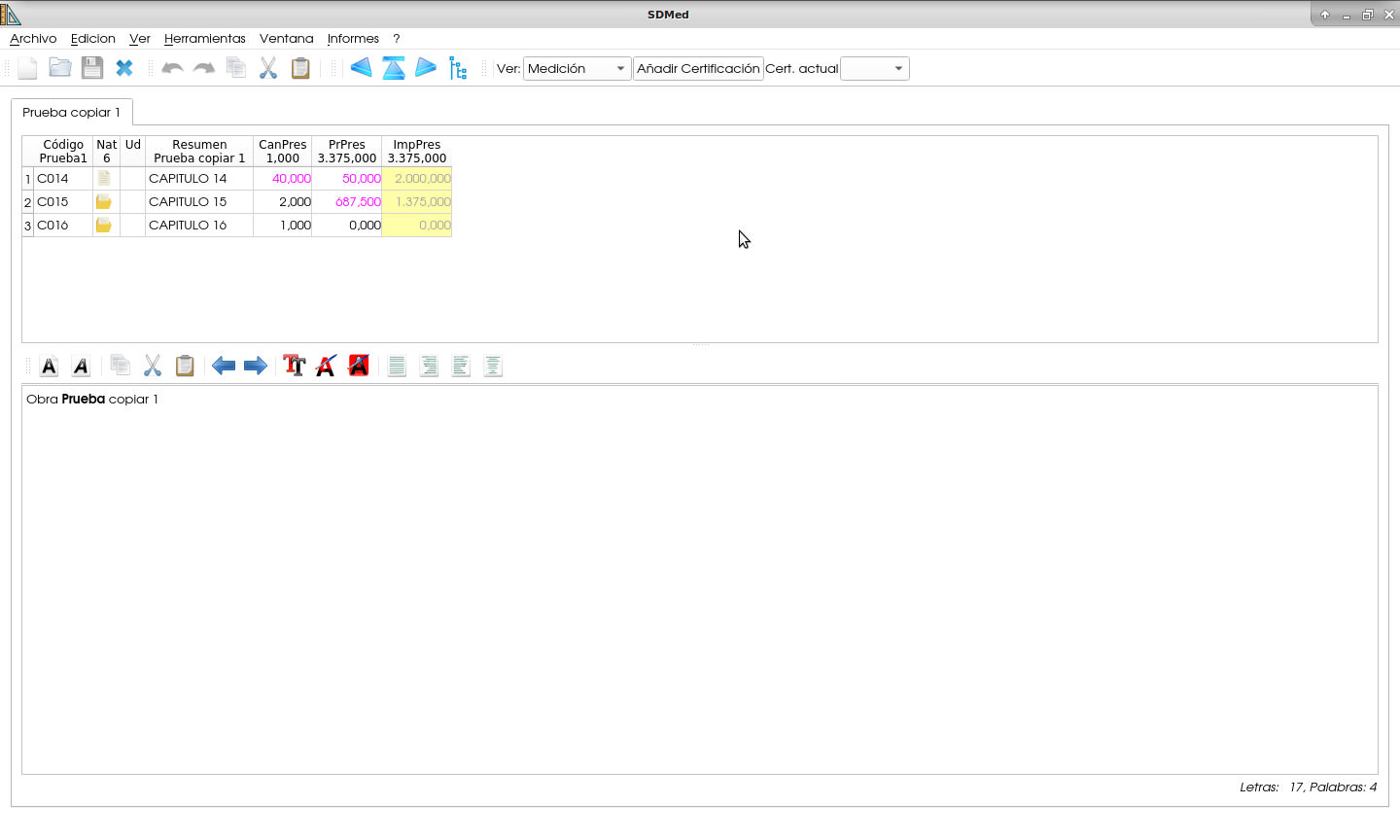
Task: Align text left in editor
Action: coord(461,366)
